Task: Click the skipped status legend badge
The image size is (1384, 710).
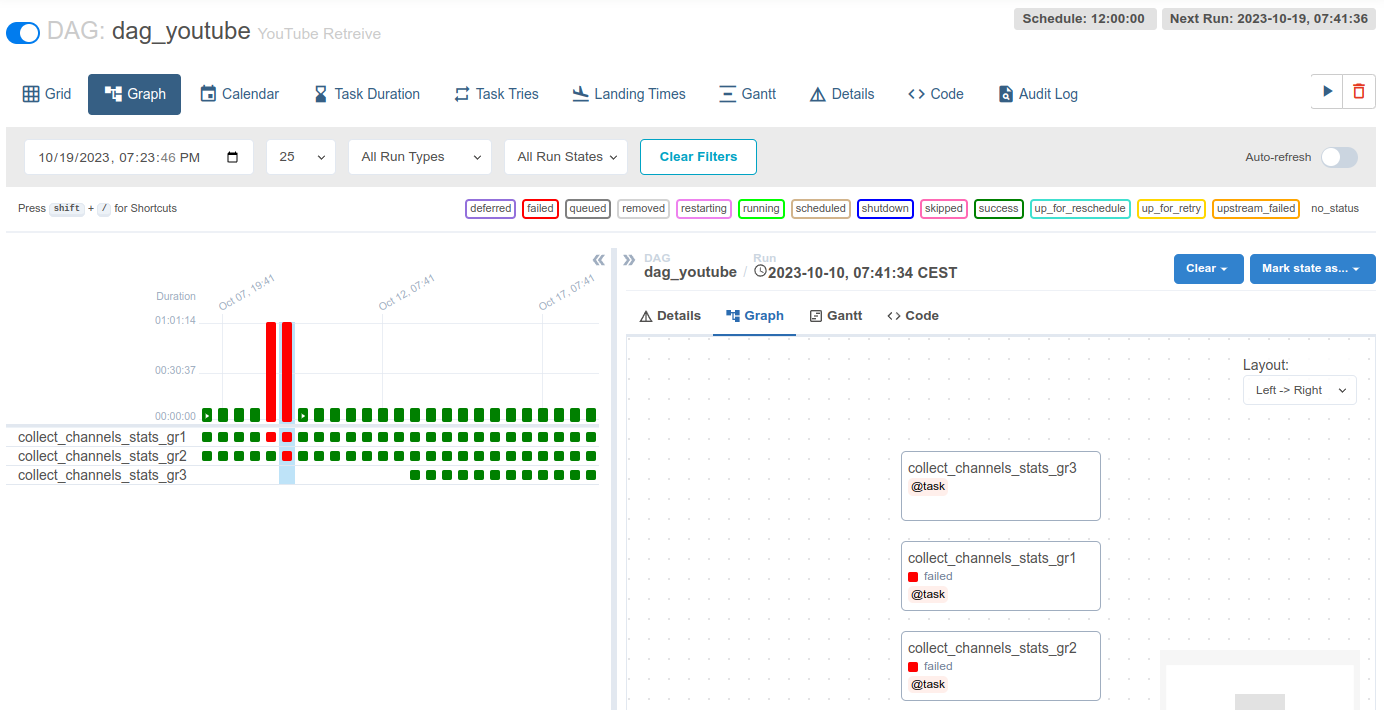Action: point(944,209)
